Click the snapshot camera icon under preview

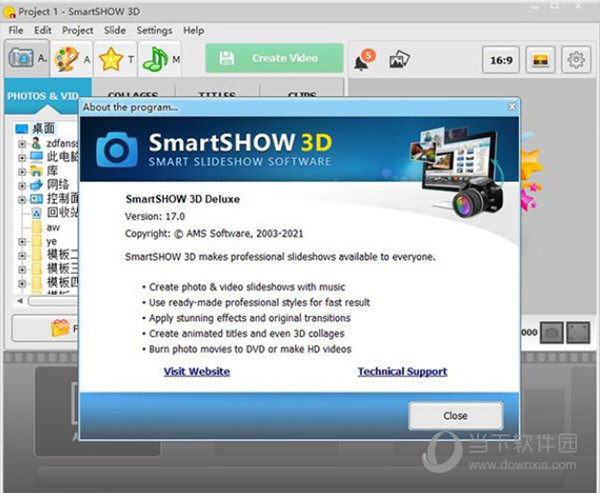click(x=551, y=332)
